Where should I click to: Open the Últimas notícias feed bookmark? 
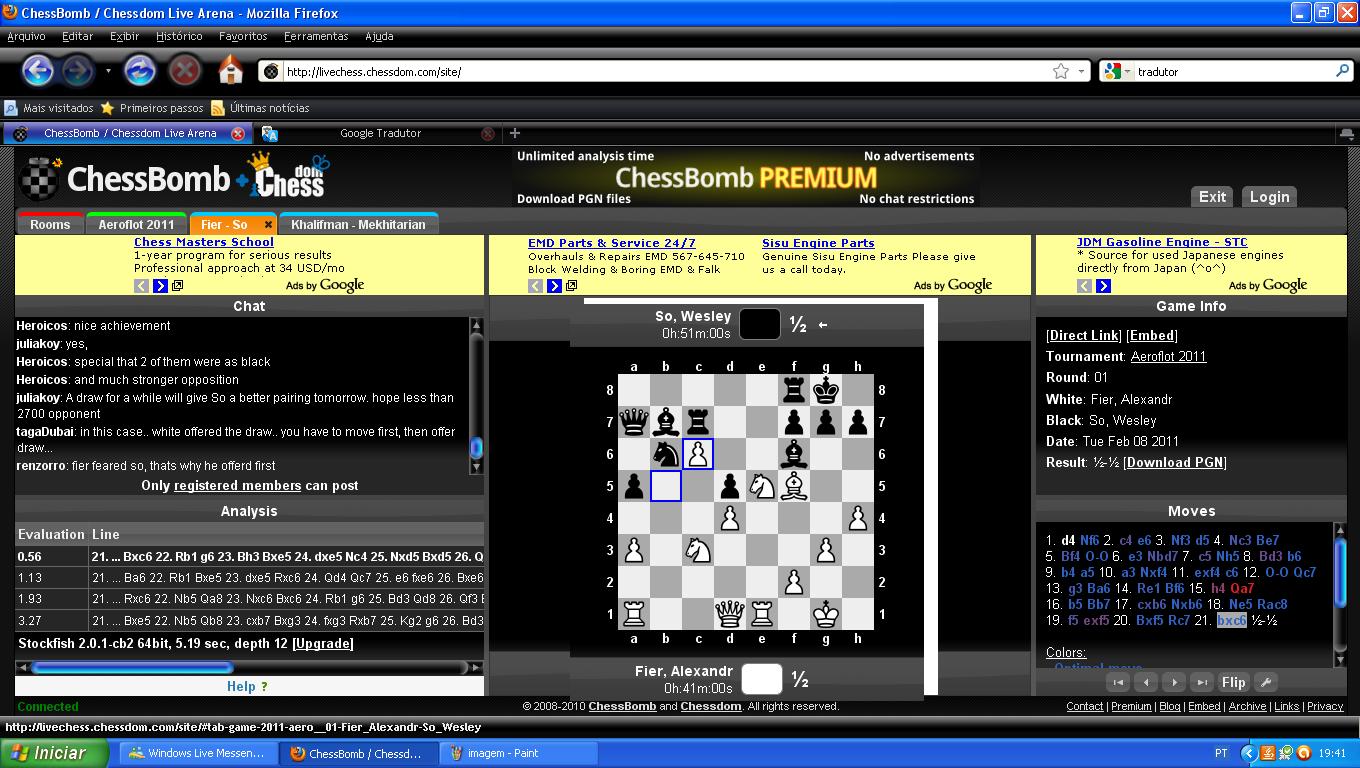click(x=260, y=108)
